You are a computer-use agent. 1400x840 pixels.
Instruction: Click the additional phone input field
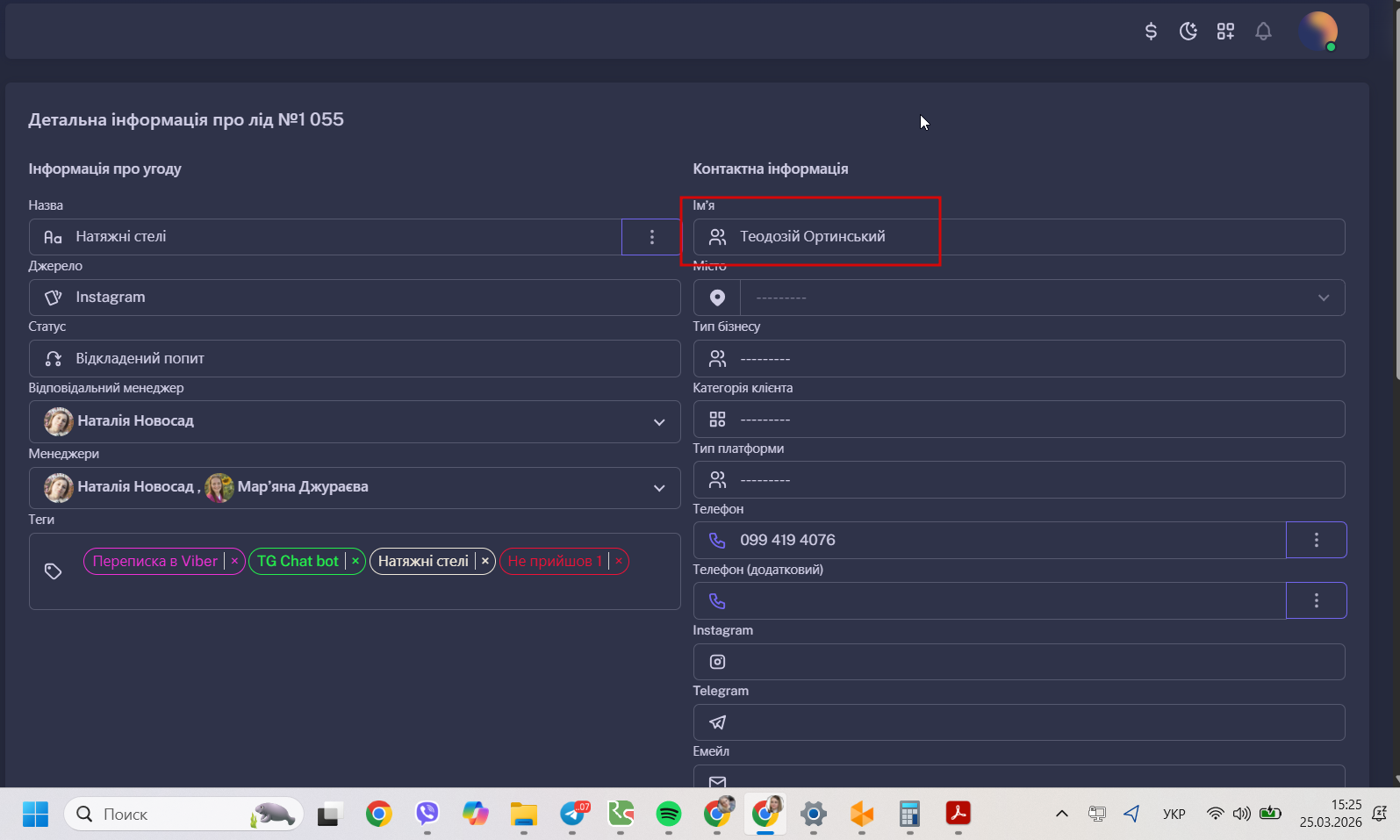click(x=990, y=600)
